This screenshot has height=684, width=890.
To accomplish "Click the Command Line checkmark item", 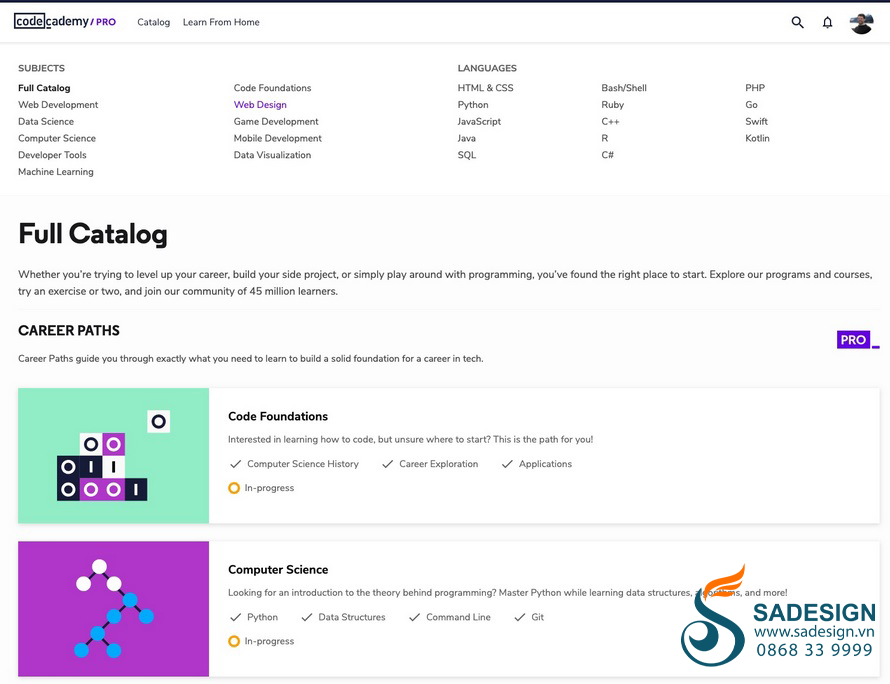I will click(450, 617).
